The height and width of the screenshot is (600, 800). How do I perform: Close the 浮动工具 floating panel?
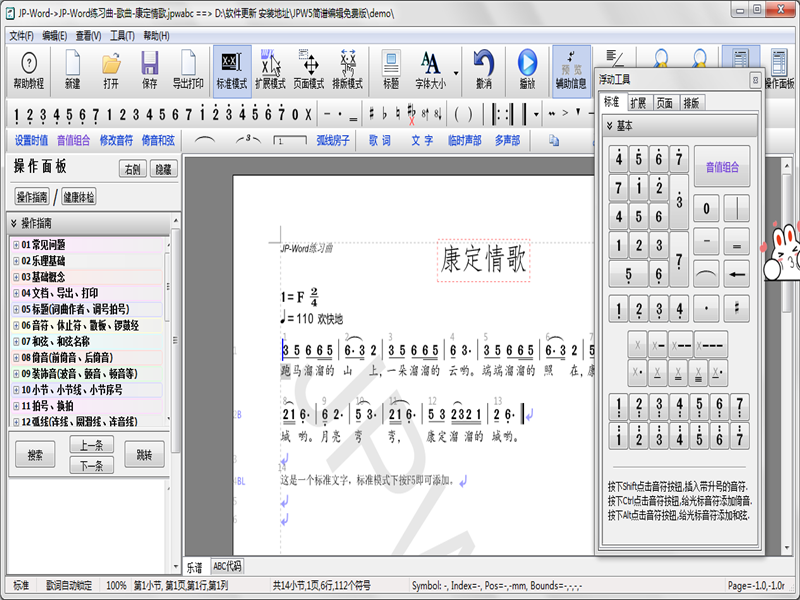tap(755, 80)
